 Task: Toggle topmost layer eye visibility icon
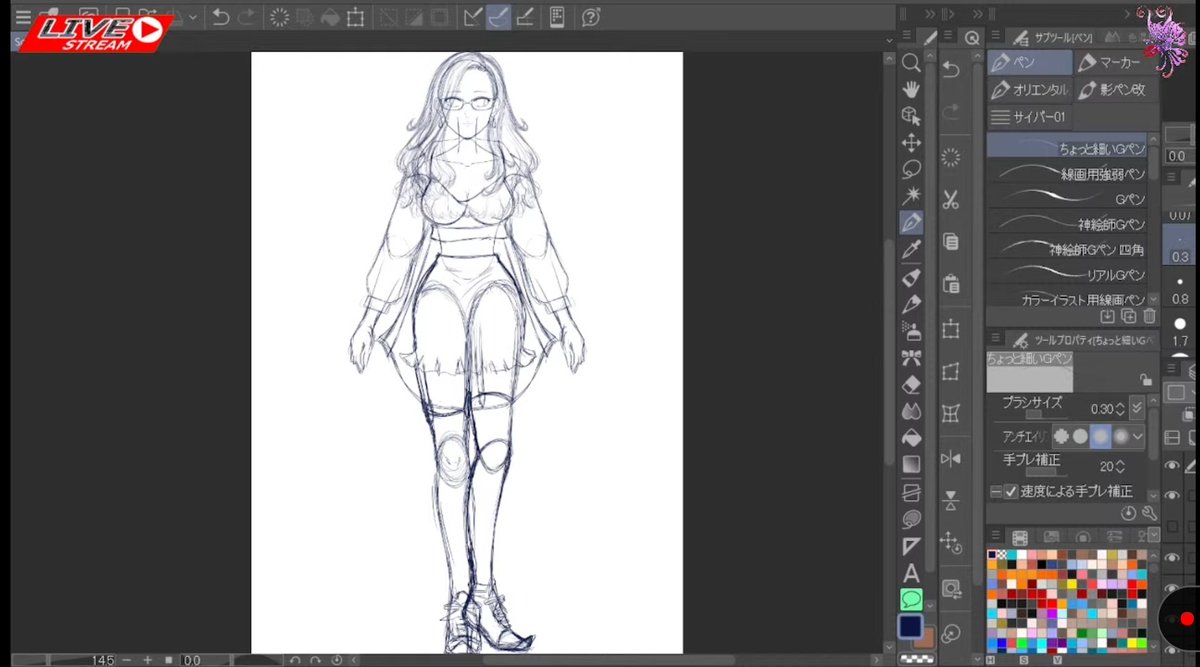click(x=1171, y=465)
